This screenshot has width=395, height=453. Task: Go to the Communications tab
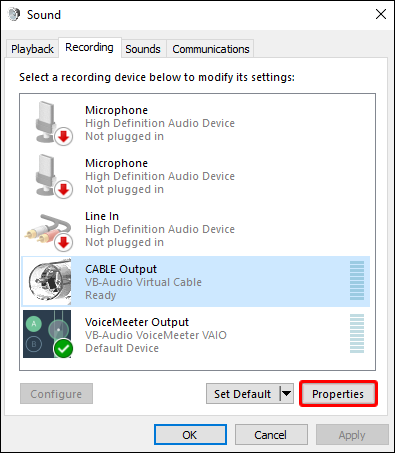pyautogui.click(x=211, y=49)
